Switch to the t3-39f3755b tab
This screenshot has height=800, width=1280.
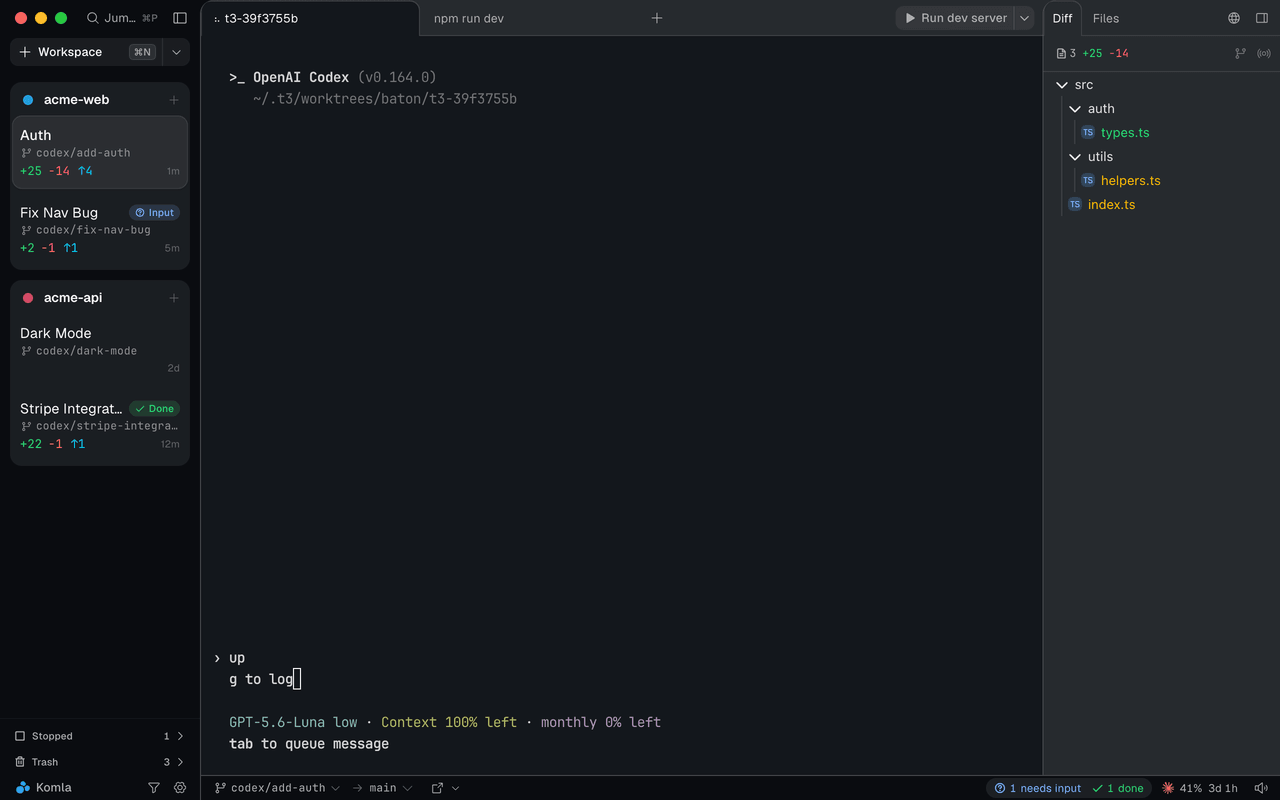pyautogui.click(x=310, y=18)
